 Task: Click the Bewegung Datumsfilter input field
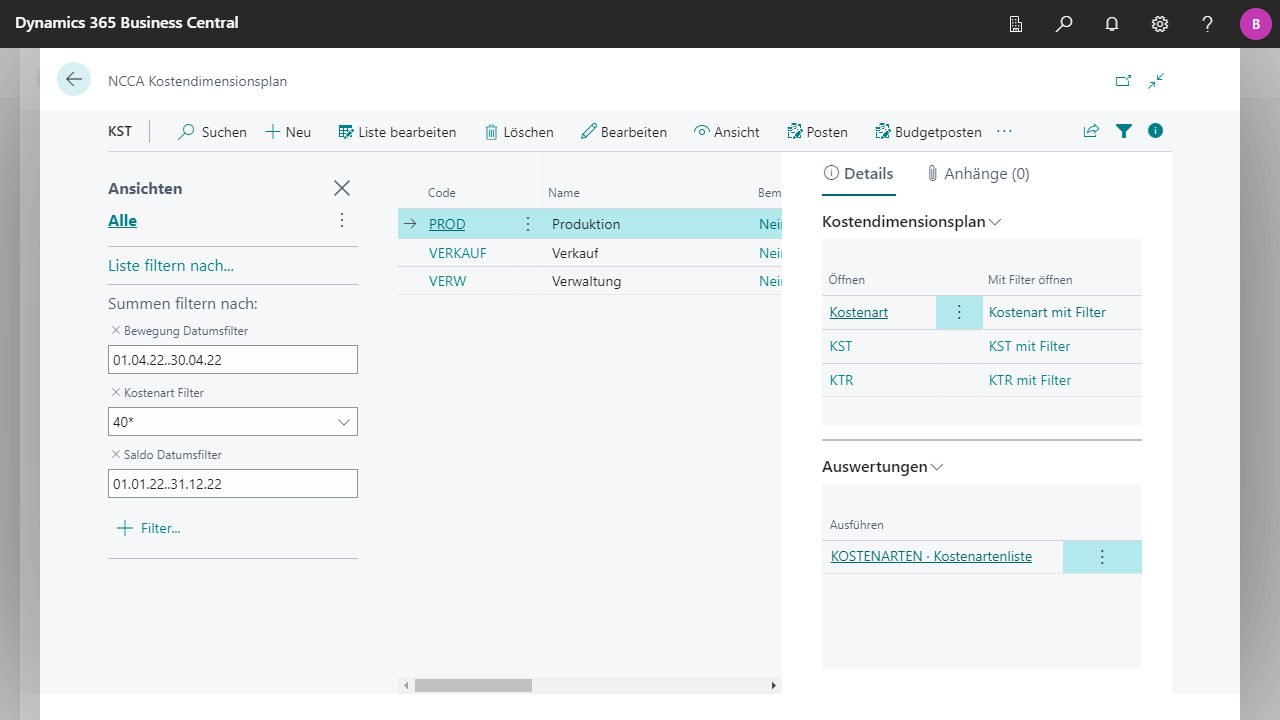[232, 360]
